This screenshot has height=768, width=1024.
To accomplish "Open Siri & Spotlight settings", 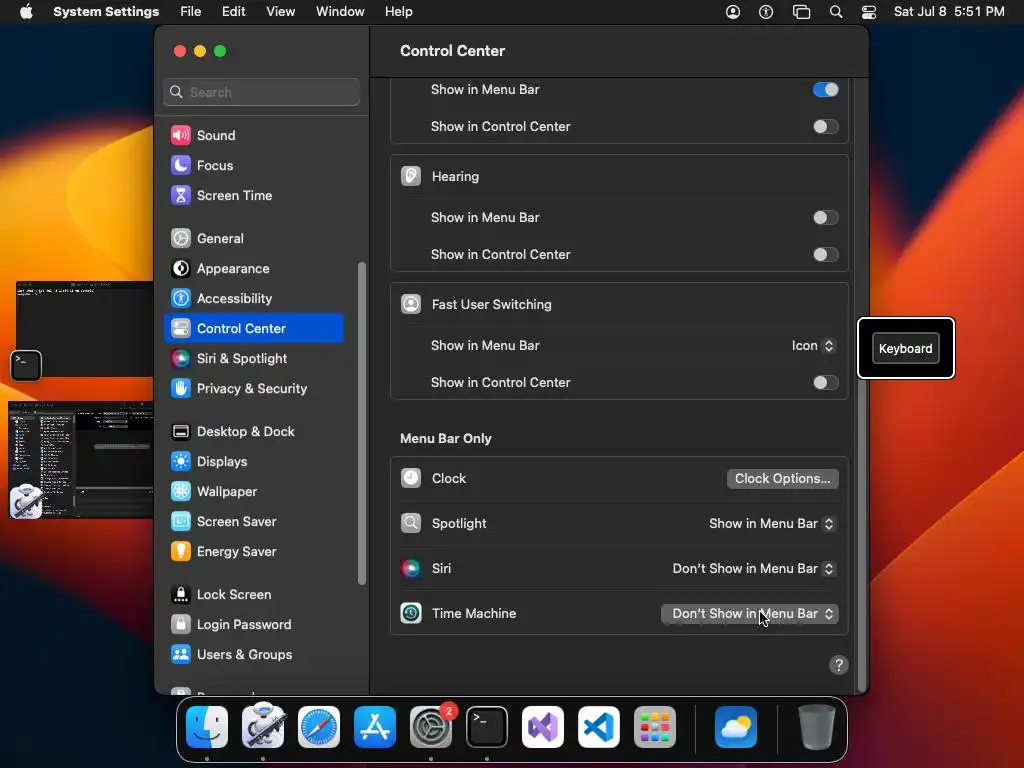I will 254,359.
